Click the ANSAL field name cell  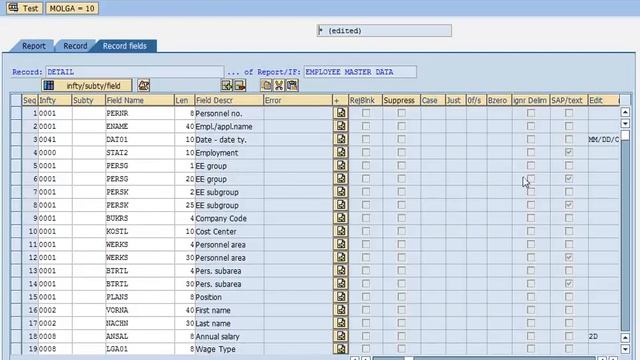coord(139,336)
